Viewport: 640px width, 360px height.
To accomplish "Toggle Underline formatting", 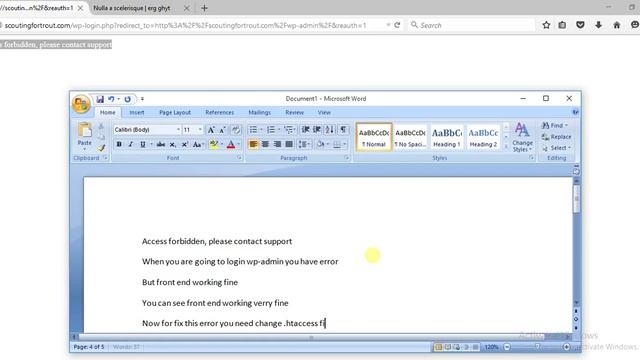I will click(142, 144).
